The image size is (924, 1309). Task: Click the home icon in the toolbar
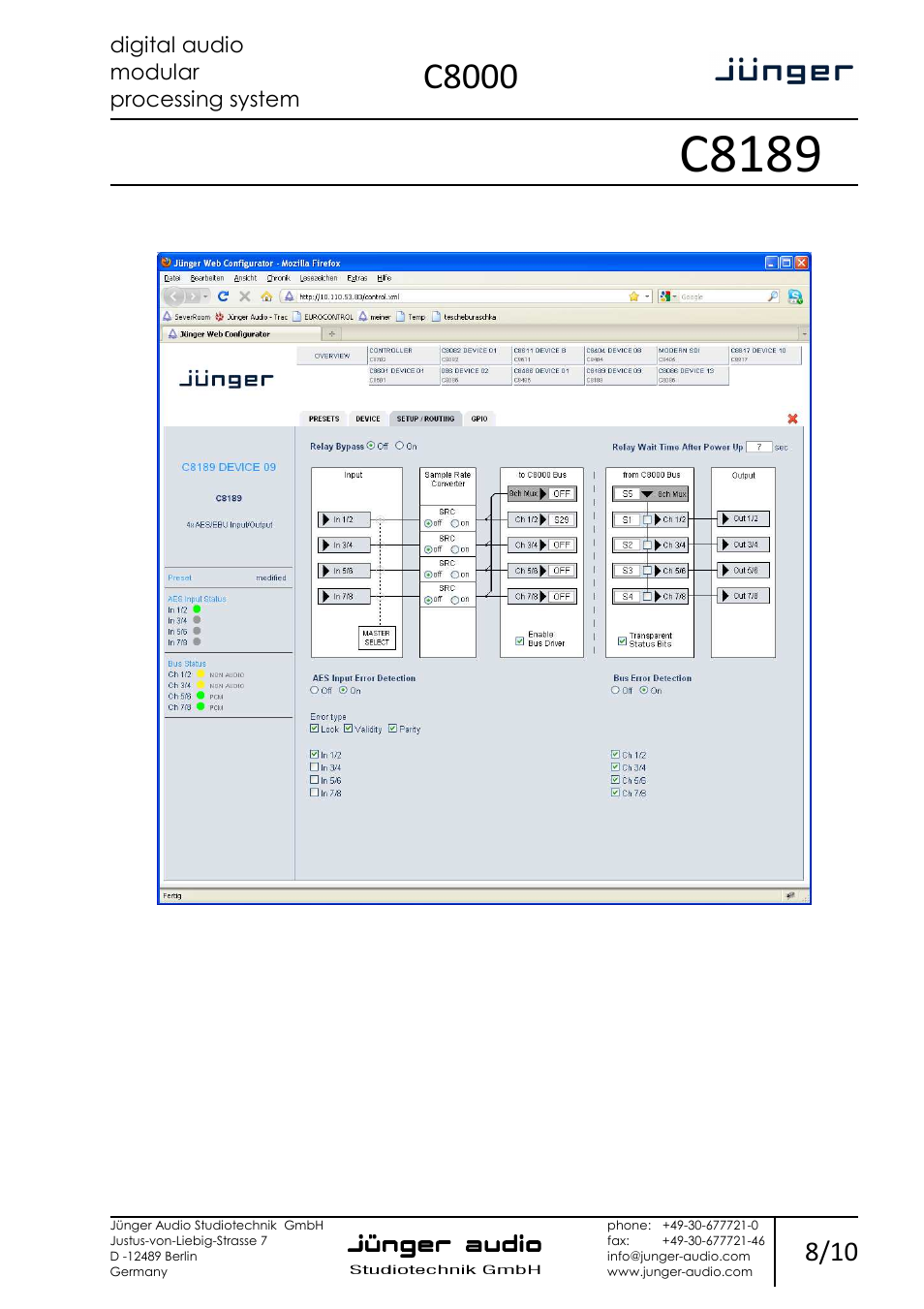(266, 296)
